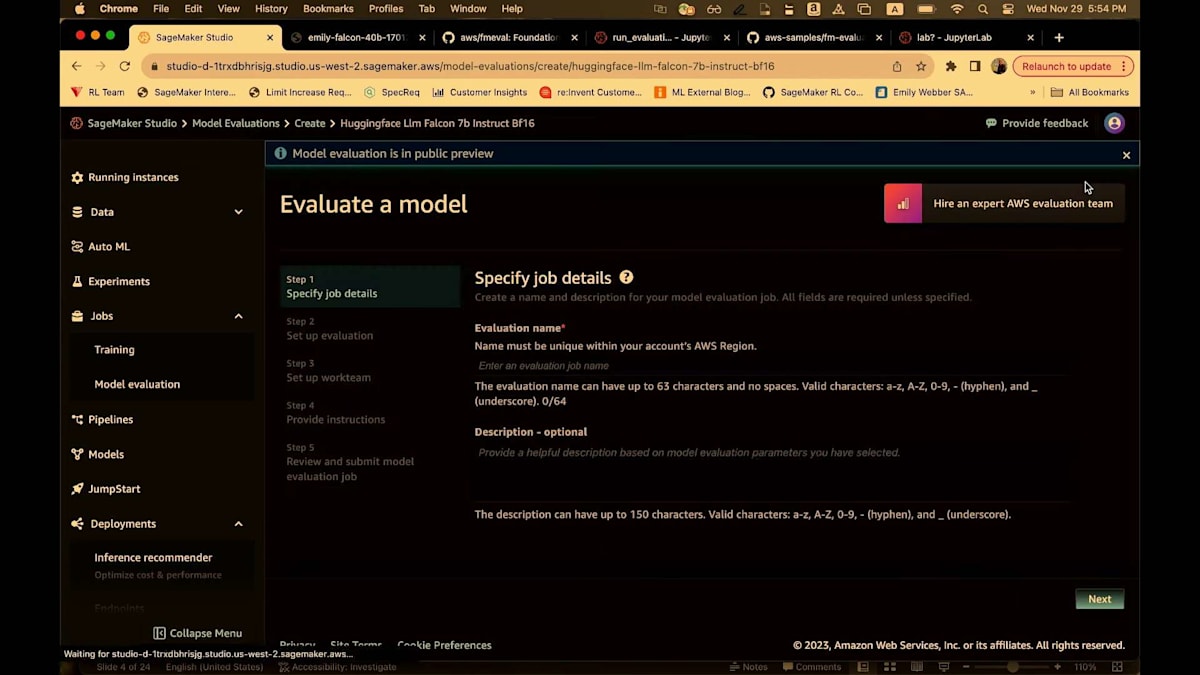Click the info icon in preview banner

coord(281,153)
